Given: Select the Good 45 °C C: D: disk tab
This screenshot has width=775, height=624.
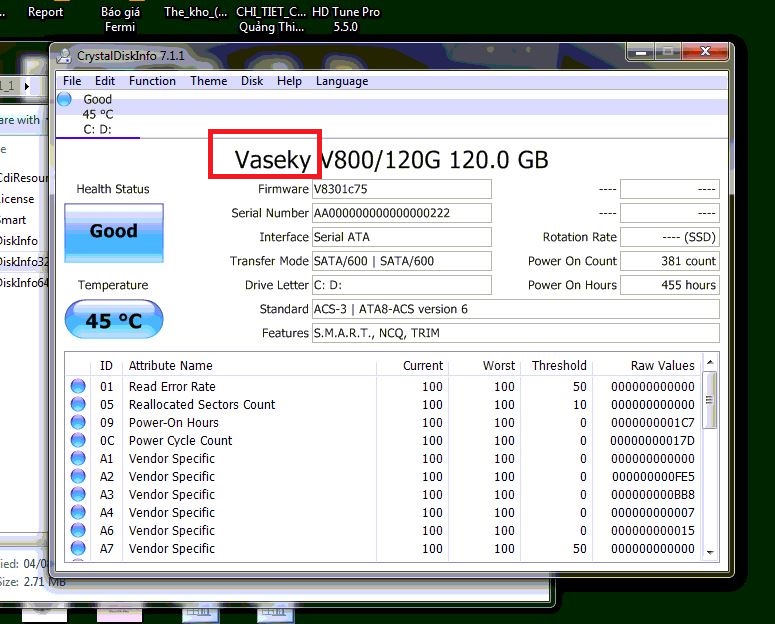Looking at the screenshot, I should (98, 114).
